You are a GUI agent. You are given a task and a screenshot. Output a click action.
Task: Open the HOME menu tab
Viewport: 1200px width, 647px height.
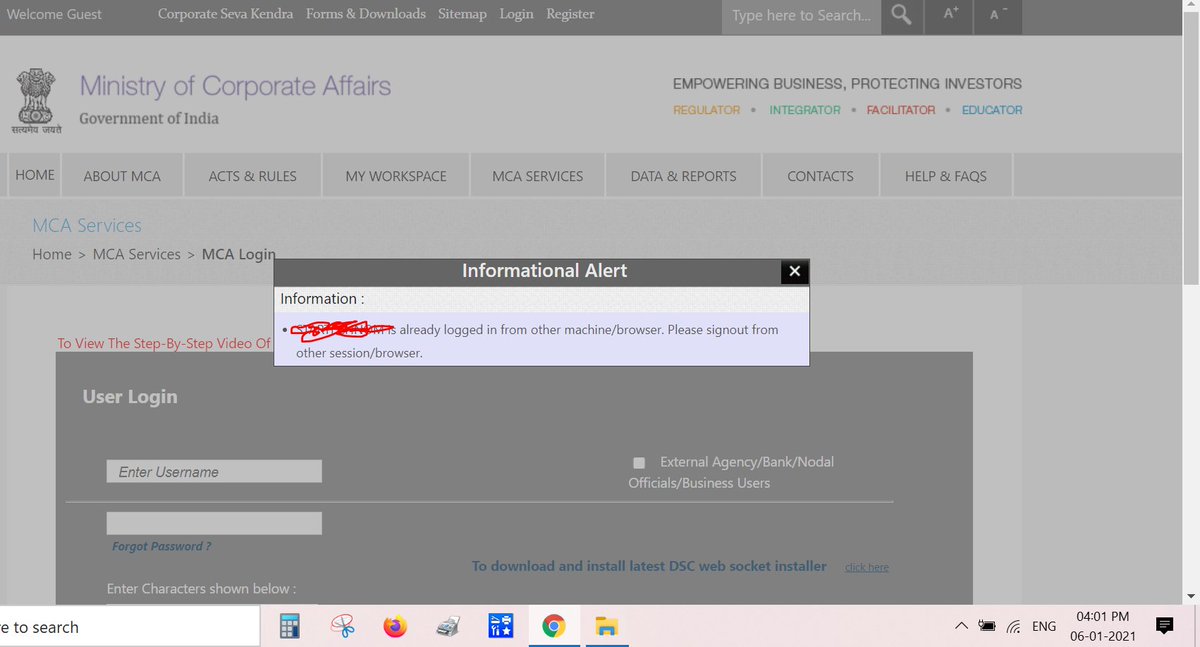pos(35,175)
